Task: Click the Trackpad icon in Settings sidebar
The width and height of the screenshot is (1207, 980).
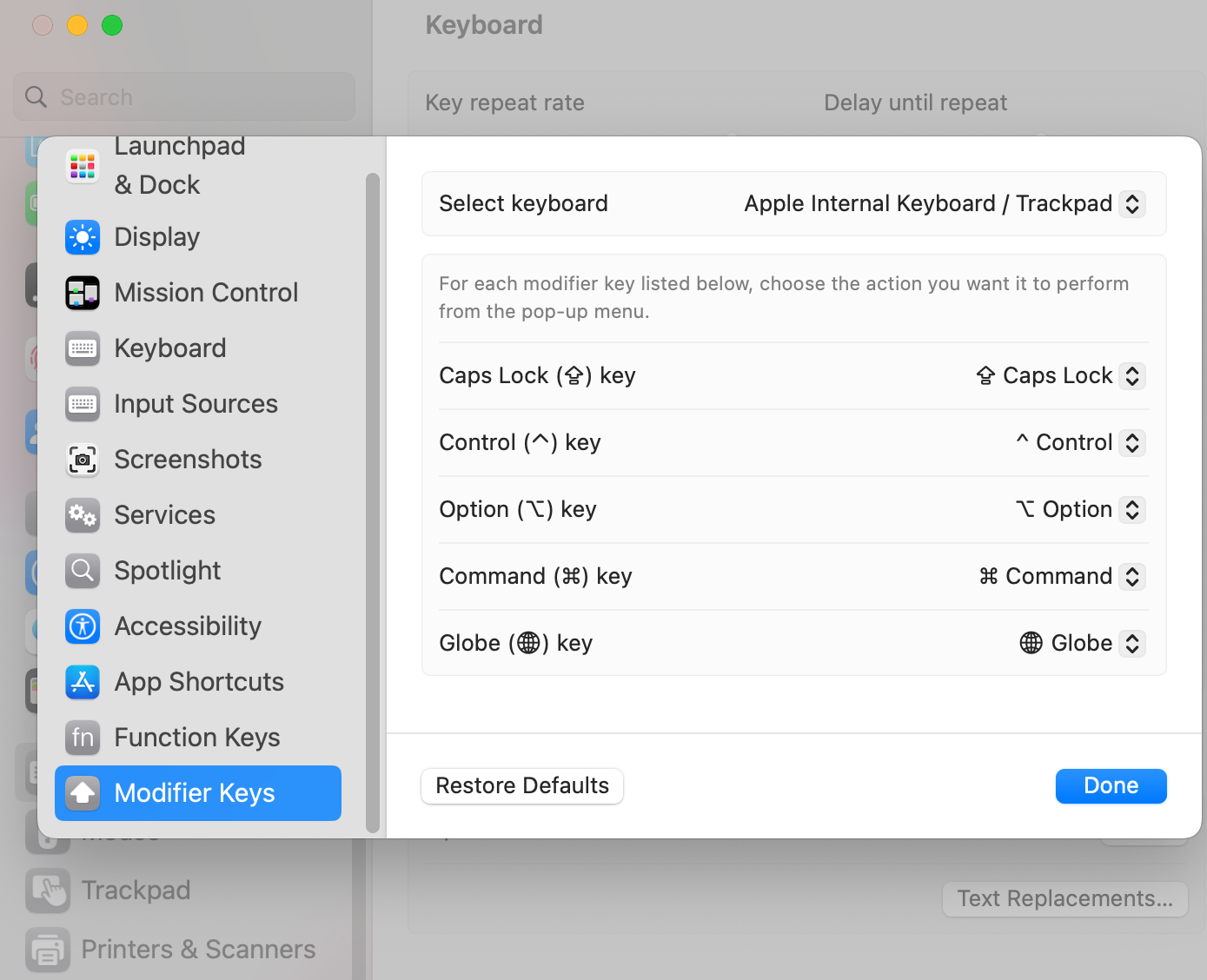Action: tap(47, 891)
